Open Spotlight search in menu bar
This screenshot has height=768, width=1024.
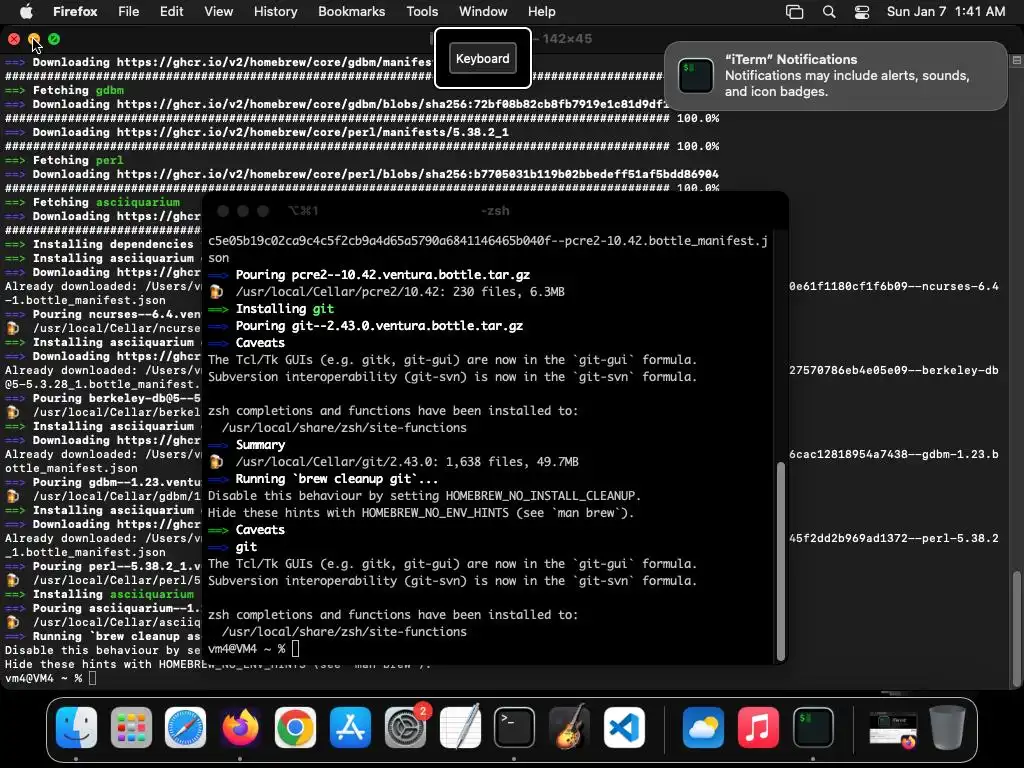[x=829, y=12]
